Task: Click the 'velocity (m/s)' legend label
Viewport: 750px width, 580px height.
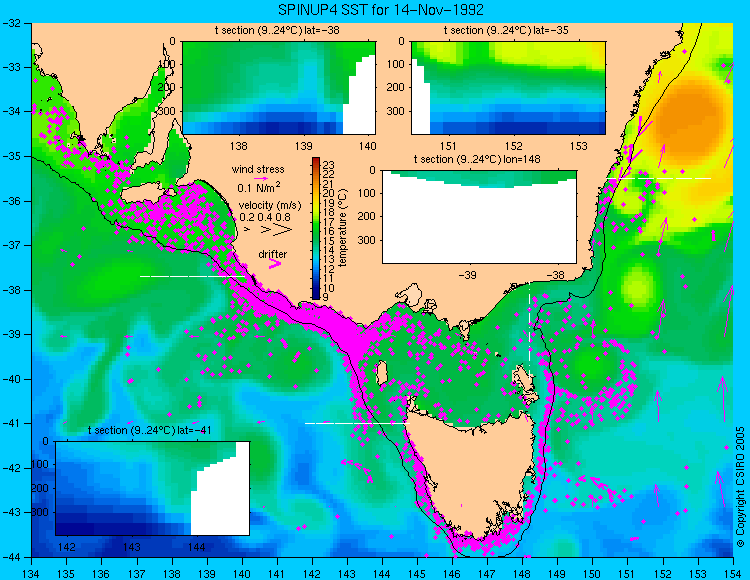Action: (x=270, y=206)
